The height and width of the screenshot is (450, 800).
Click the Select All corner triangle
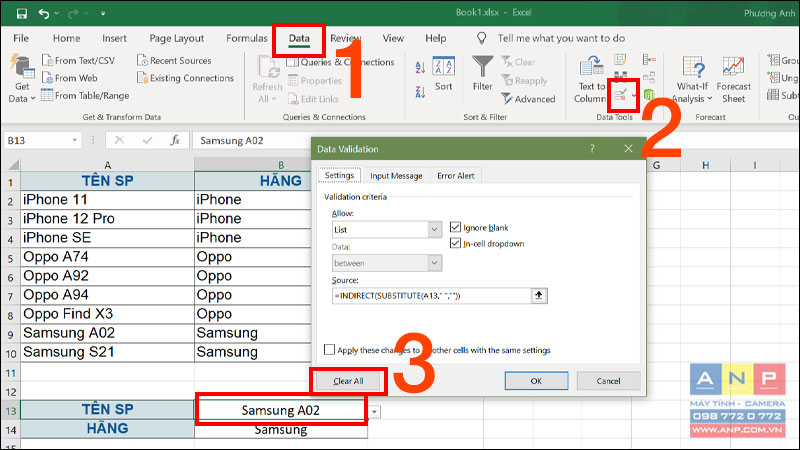13,165
